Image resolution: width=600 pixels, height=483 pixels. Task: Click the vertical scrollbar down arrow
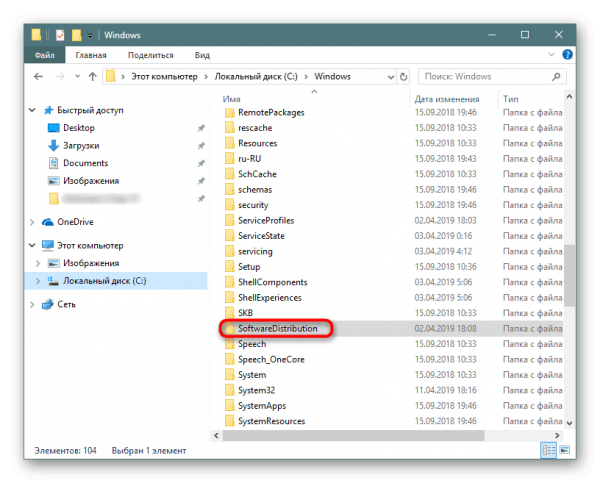(569, 423)
